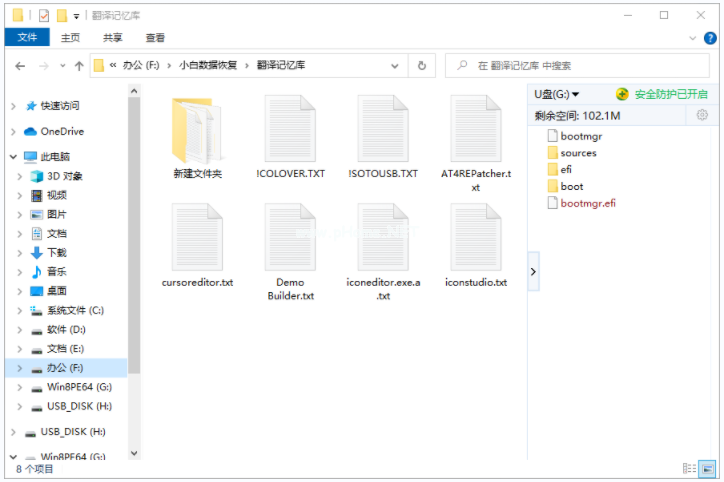724x482 pixels.
Task: Click the settings gear in U盘 panel
Action: pos(702,116)
